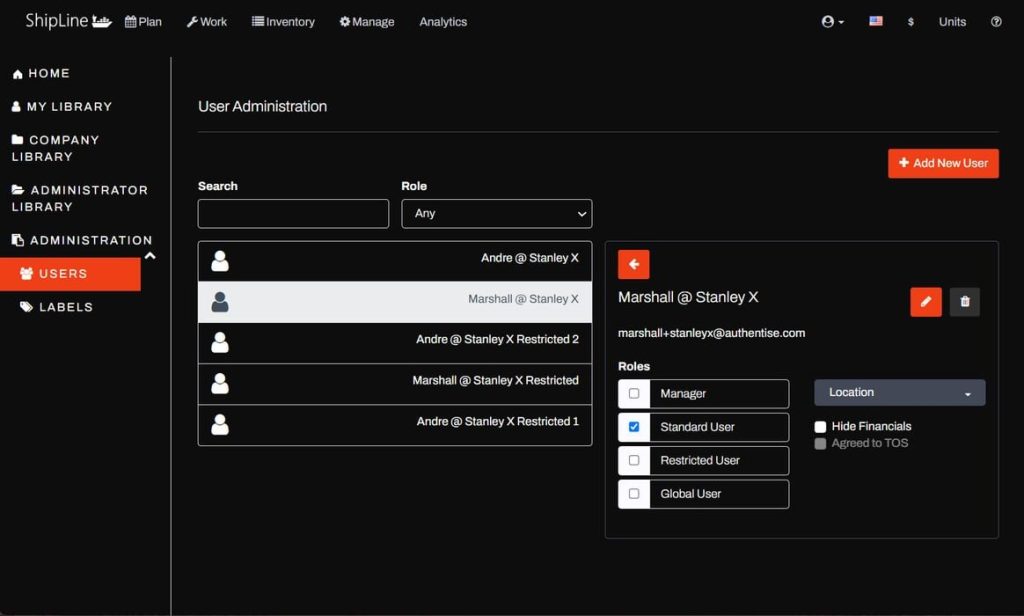Image resolution: width=1024 pixels, height=616 pixels.
Task: Click the pencil edit user icon
Action: pos(926,301)
